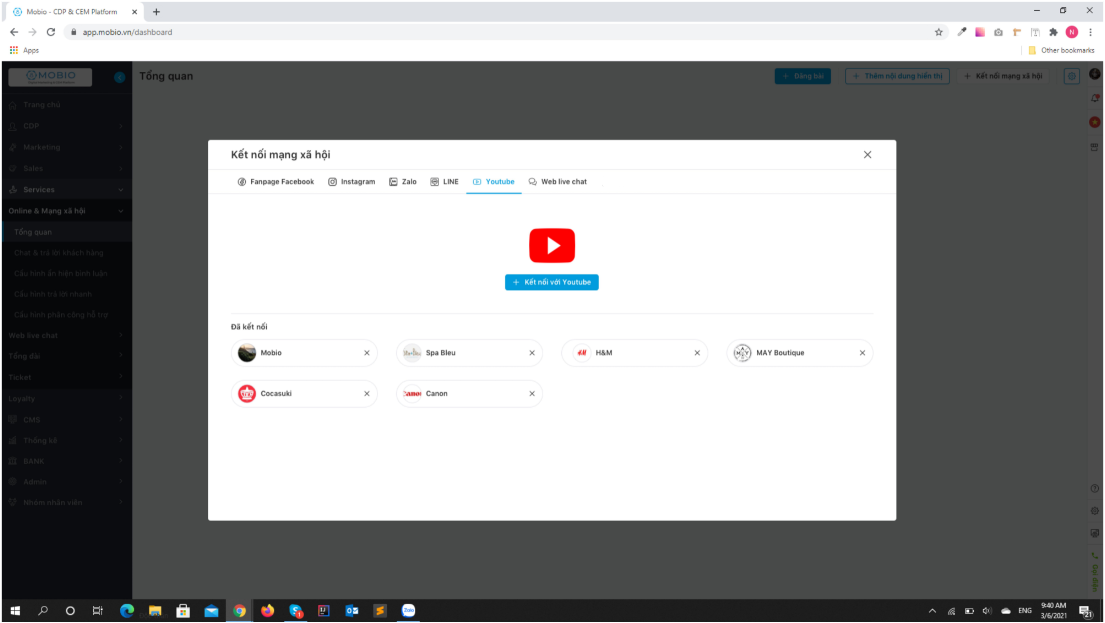Screen dimensions: 1105x623
Task: Open the CMS sidebar menu
Action: 66,419
